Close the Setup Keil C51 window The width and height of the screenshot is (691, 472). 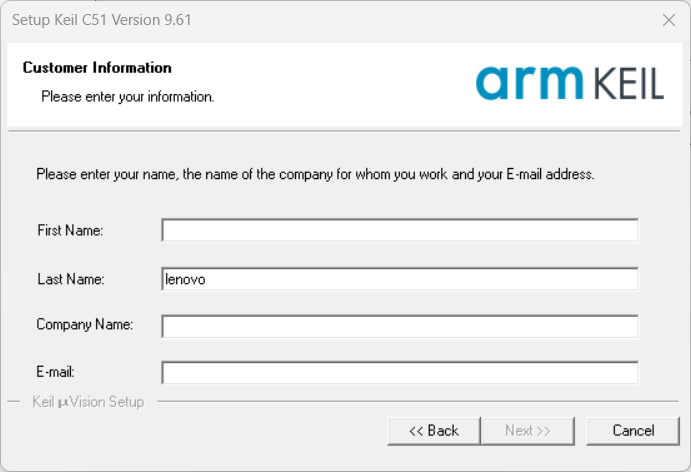(668, 20)
